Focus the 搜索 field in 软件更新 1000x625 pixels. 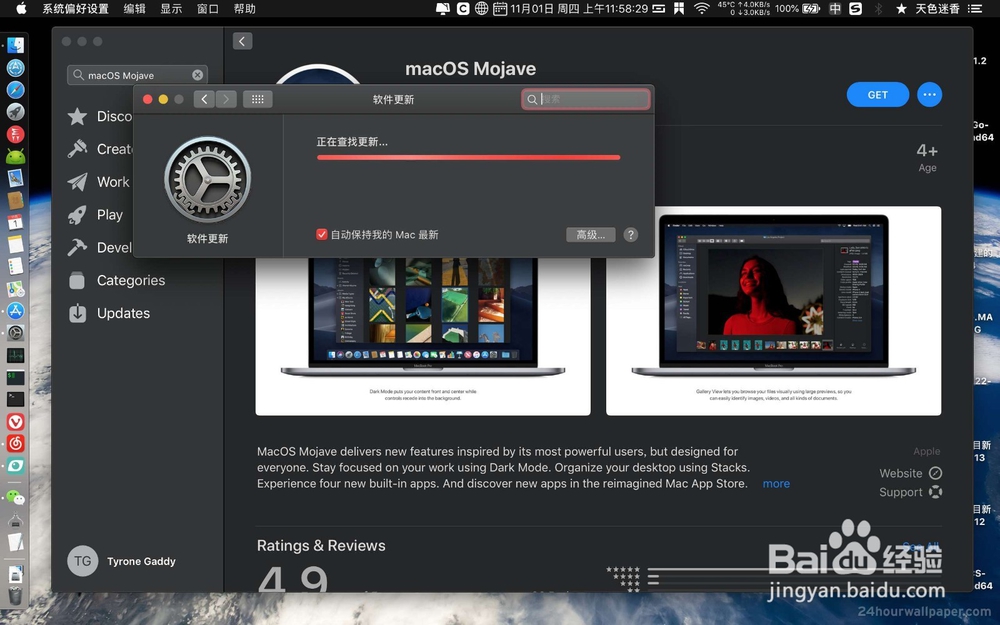point(586,99)
